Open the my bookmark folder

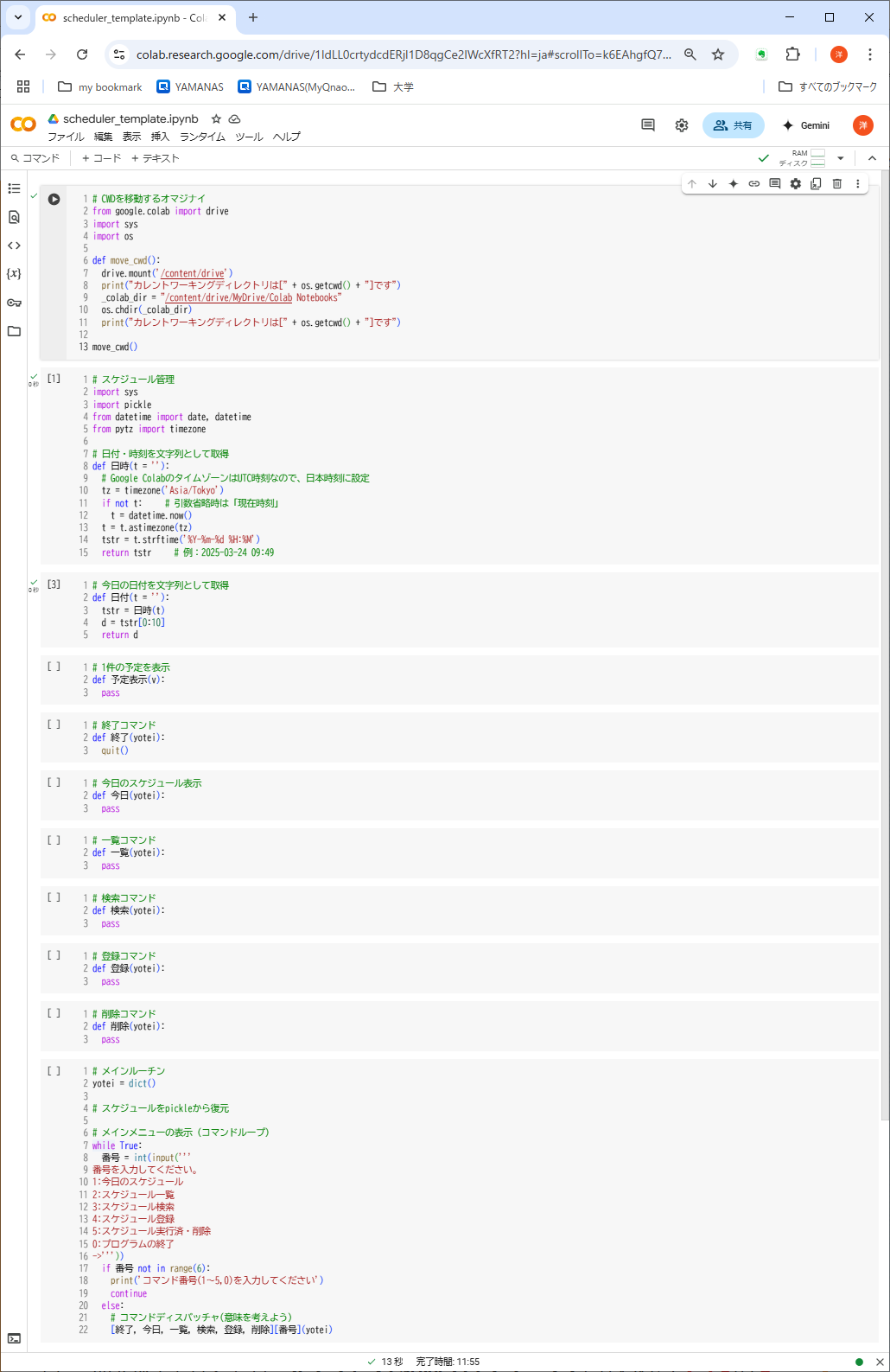(x=99, y=86)
